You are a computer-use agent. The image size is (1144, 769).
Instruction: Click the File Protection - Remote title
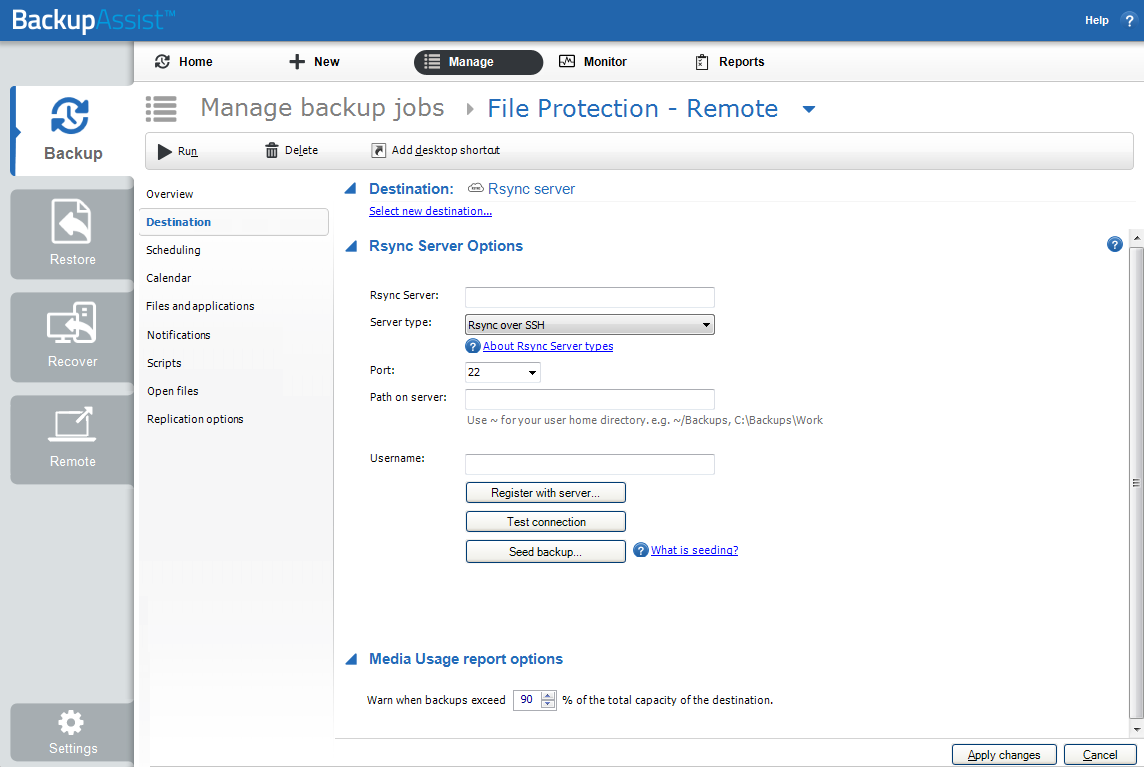click(633, 109)
